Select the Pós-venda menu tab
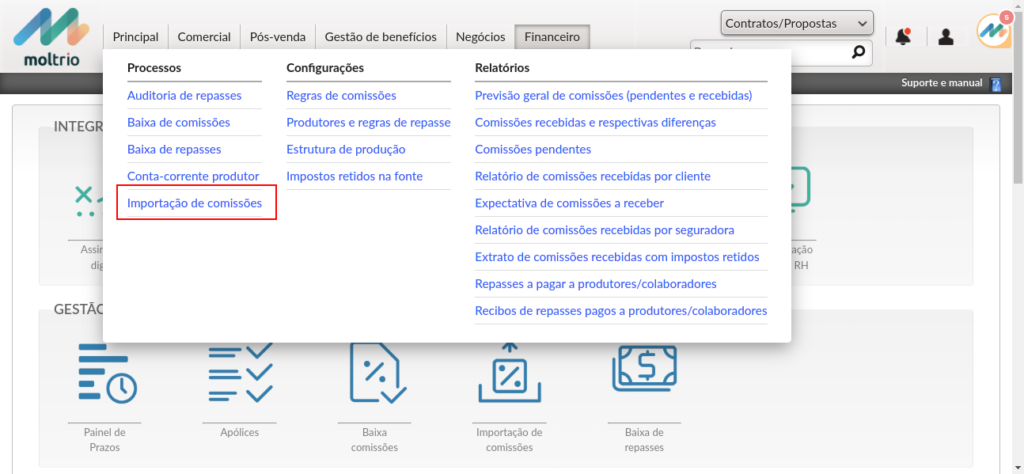The image size is (1024, 474). (x=277, y=37)
